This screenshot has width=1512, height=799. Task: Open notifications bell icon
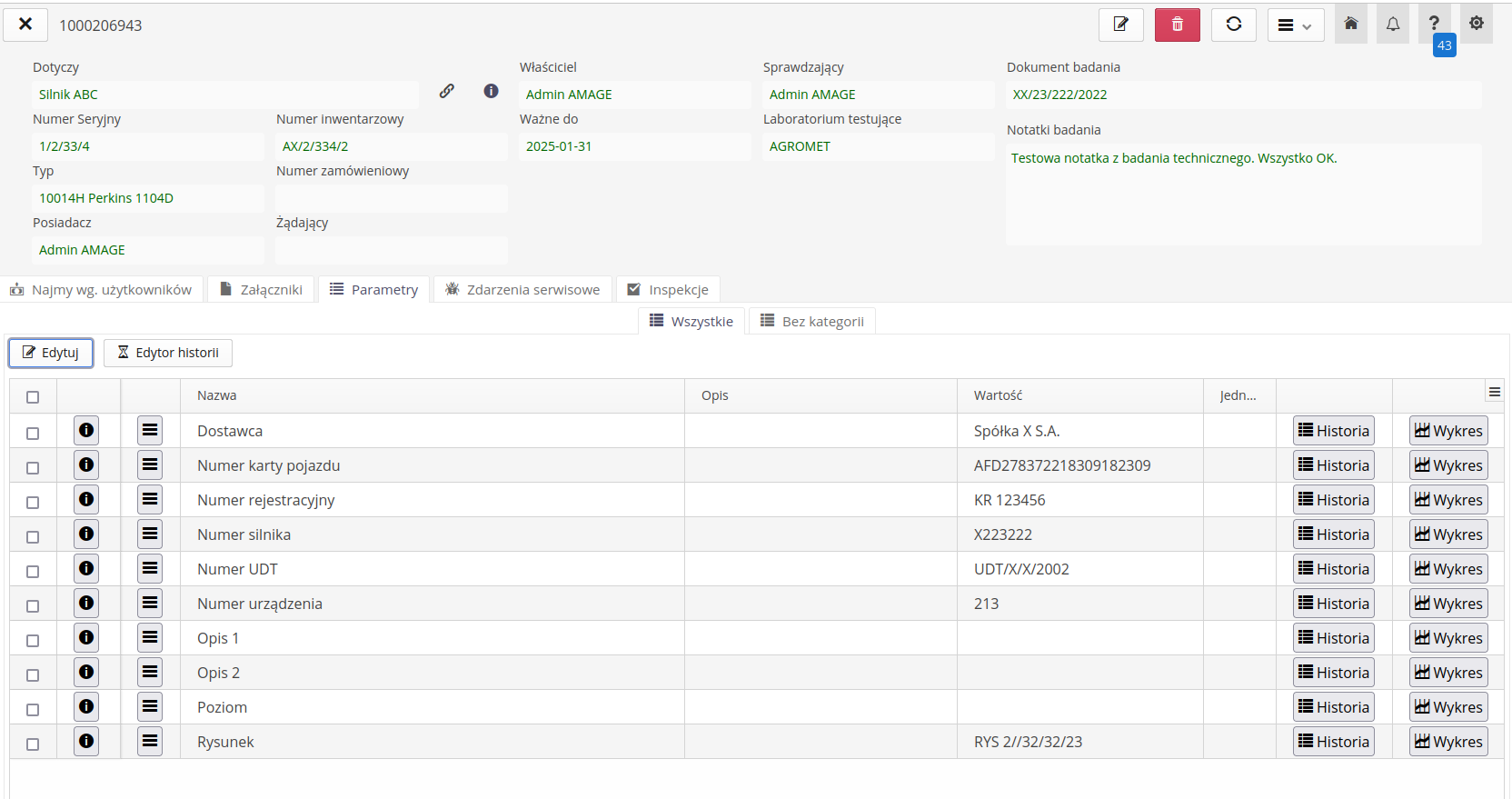[1392, 24]
